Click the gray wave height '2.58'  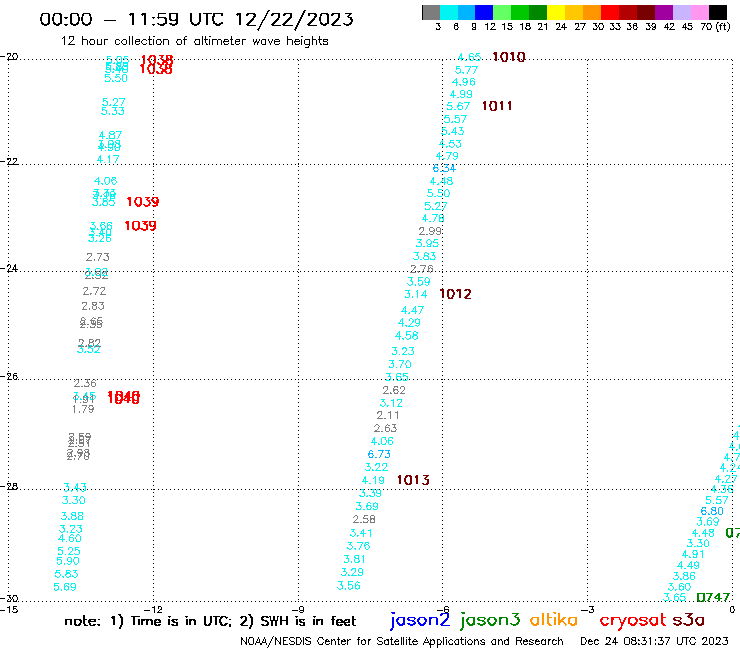(364, 519)
